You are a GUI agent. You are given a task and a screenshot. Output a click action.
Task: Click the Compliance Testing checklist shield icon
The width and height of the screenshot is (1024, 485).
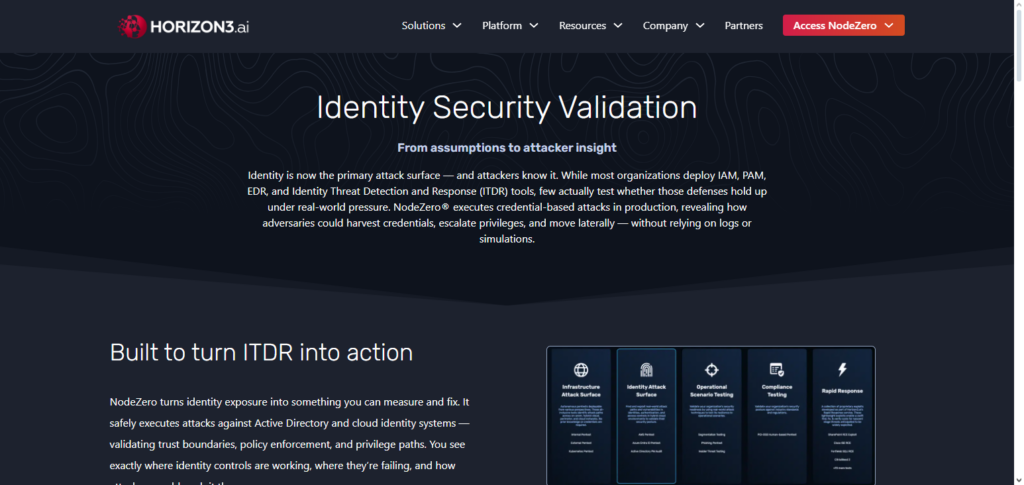coord(776,370)
